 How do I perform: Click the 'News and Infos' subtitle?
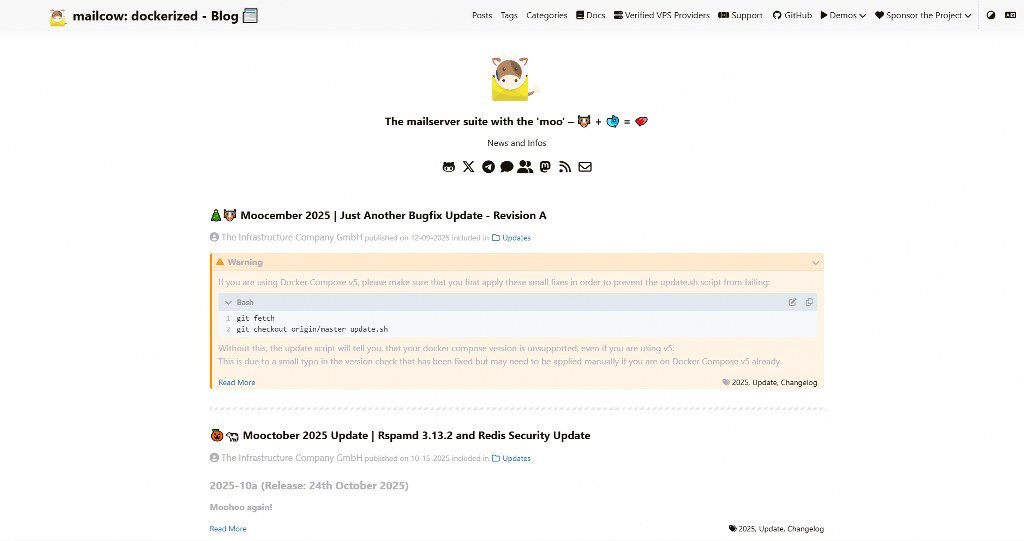point(517,143)
